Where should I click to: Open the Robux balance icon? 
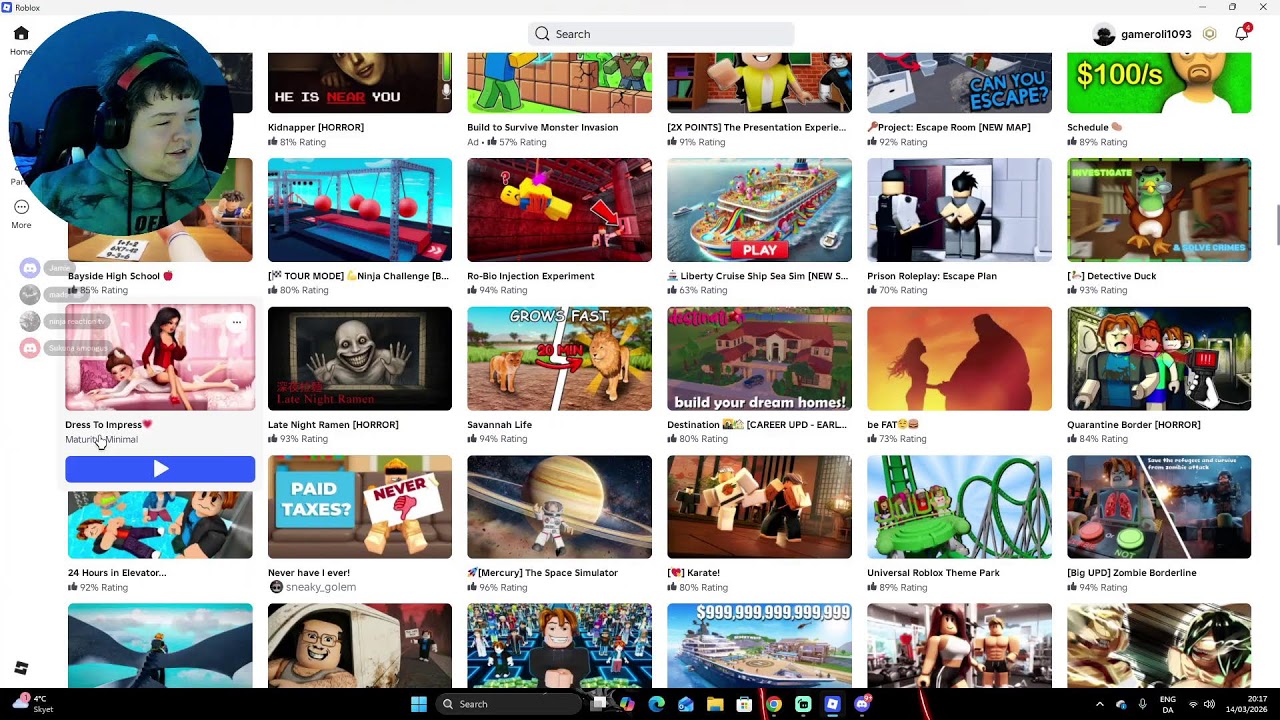point(1209,34)
